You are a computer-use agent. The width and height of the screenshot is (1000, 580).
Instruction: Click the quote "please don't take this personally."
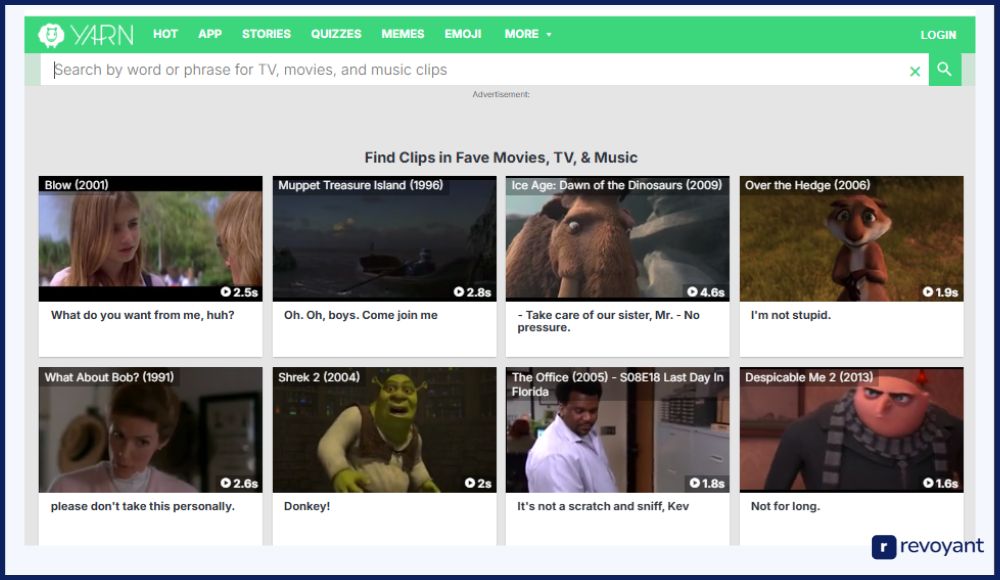tap(143, 506)
